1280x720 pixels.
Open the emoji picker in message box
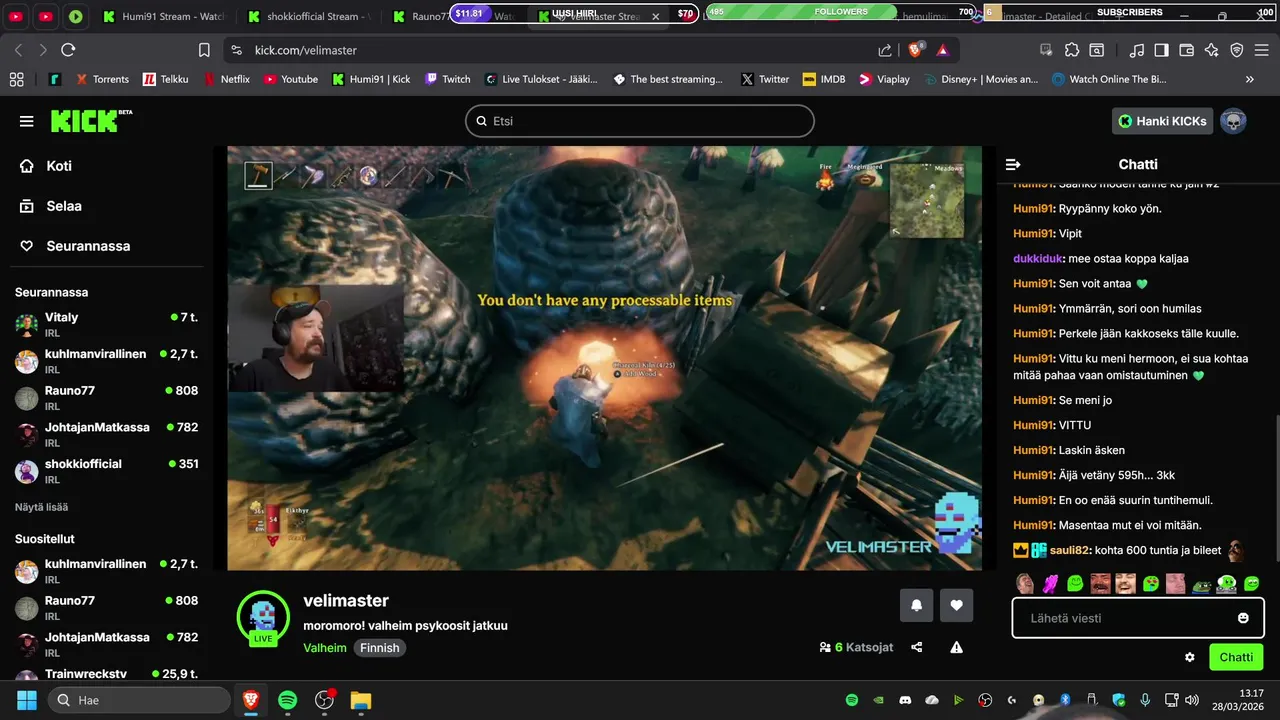[1243, 618]
